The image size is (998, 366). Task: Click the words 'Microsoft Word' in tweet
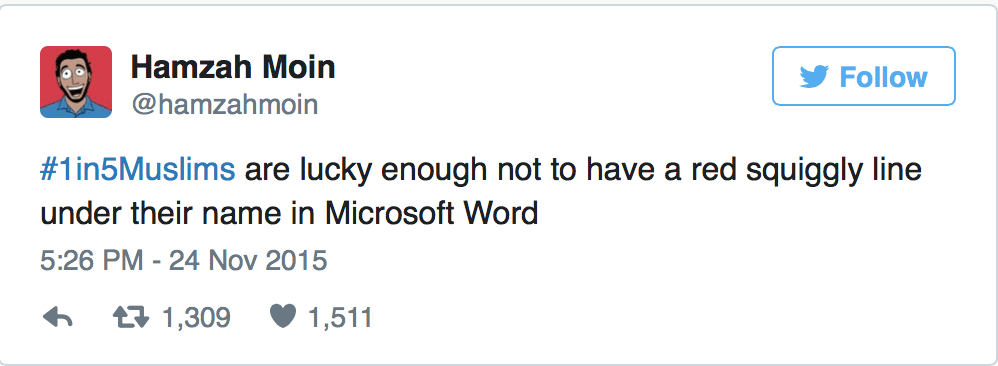(x=432, y=214)
